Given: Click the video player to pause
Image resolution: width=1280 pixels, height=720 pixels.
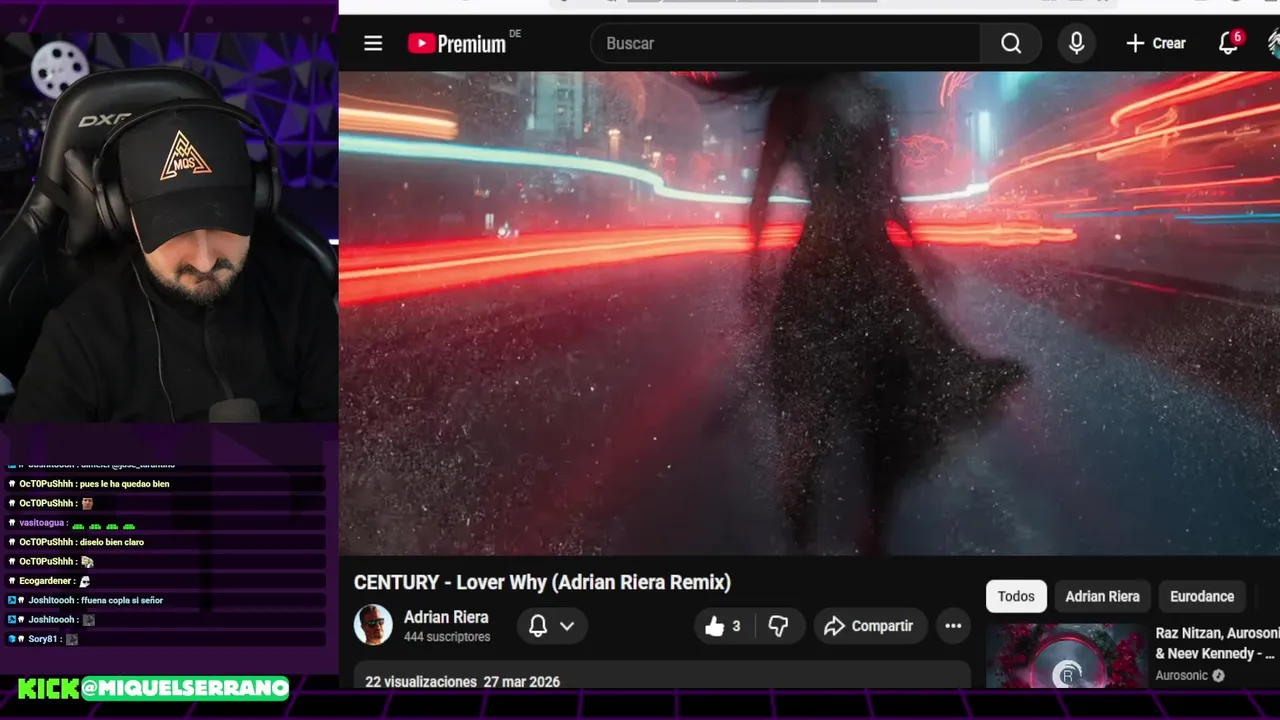Looking at the screenshot, I should (809, 313).
